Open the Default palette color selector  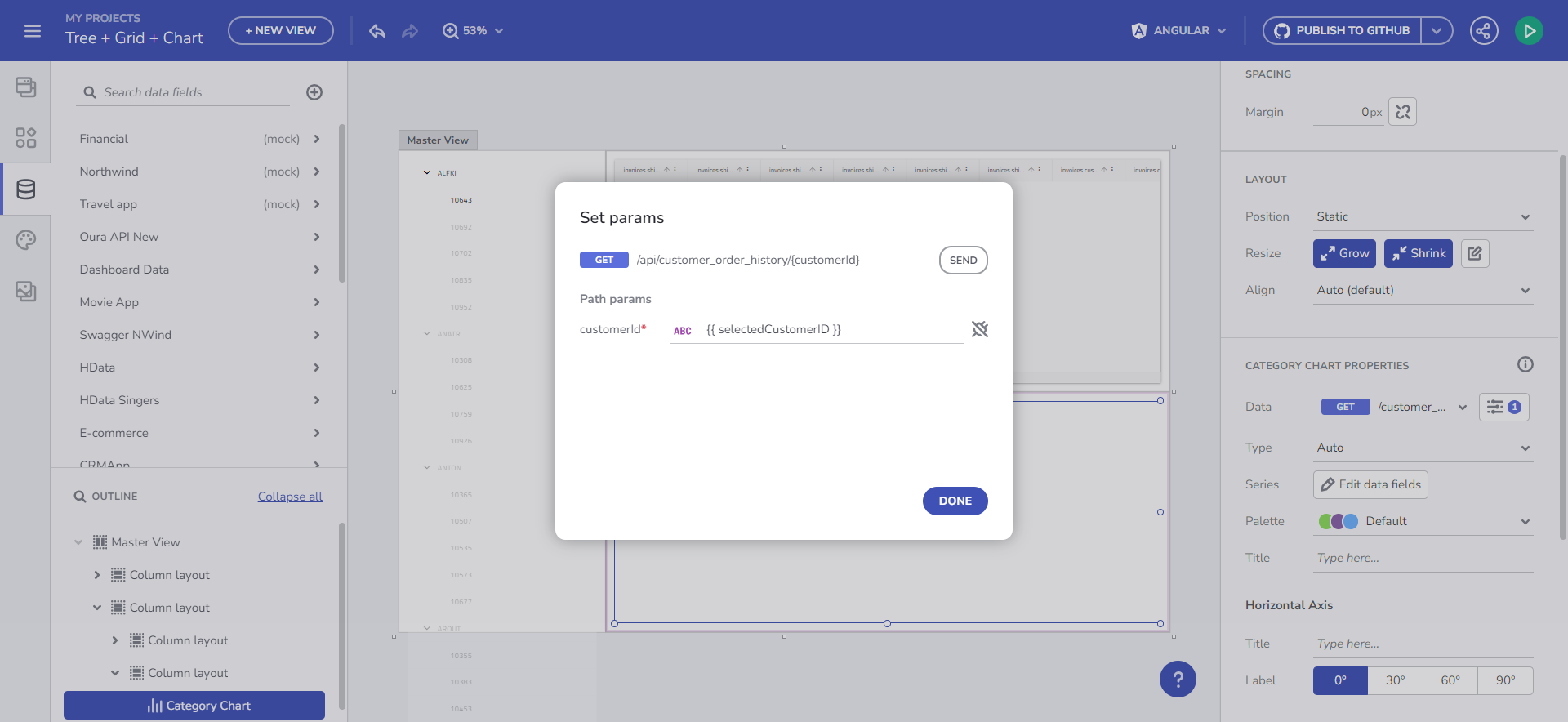coord(1423,521)
